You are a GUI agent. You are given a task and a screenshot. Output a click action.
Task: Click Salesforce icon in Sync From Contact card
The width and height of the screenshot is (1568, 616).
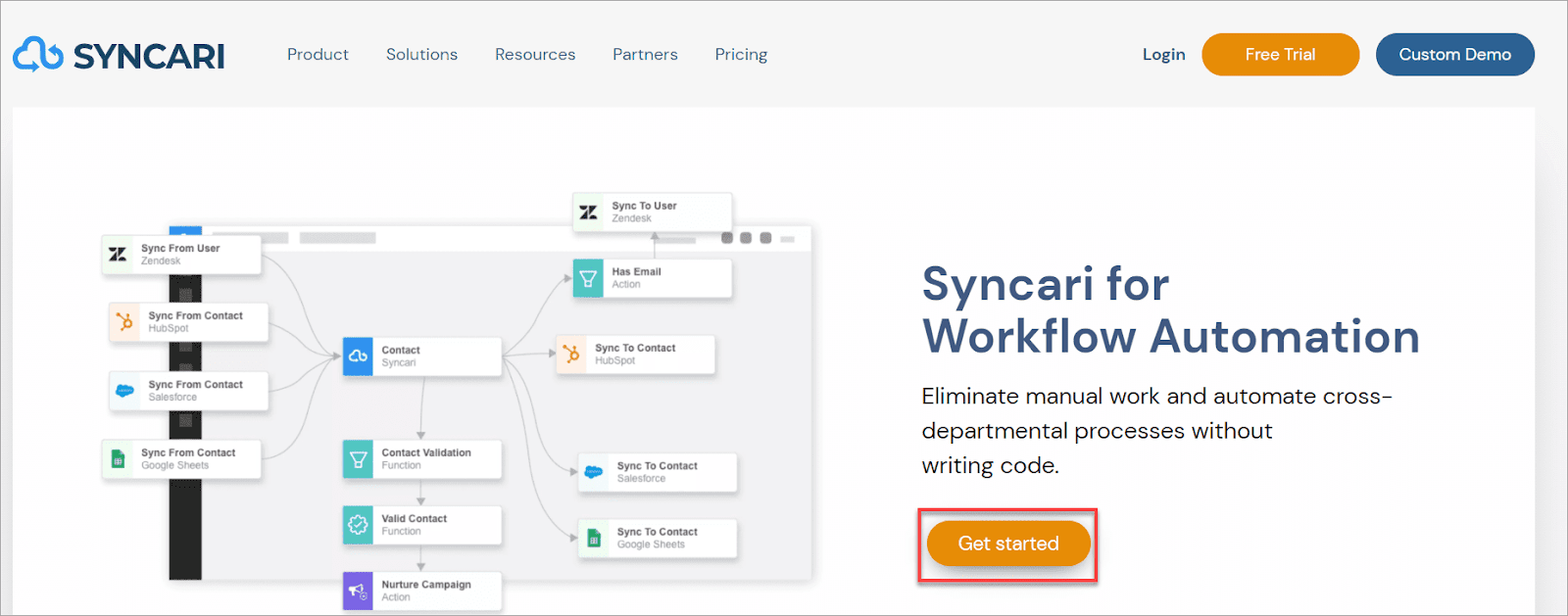(x=124, y=390)
